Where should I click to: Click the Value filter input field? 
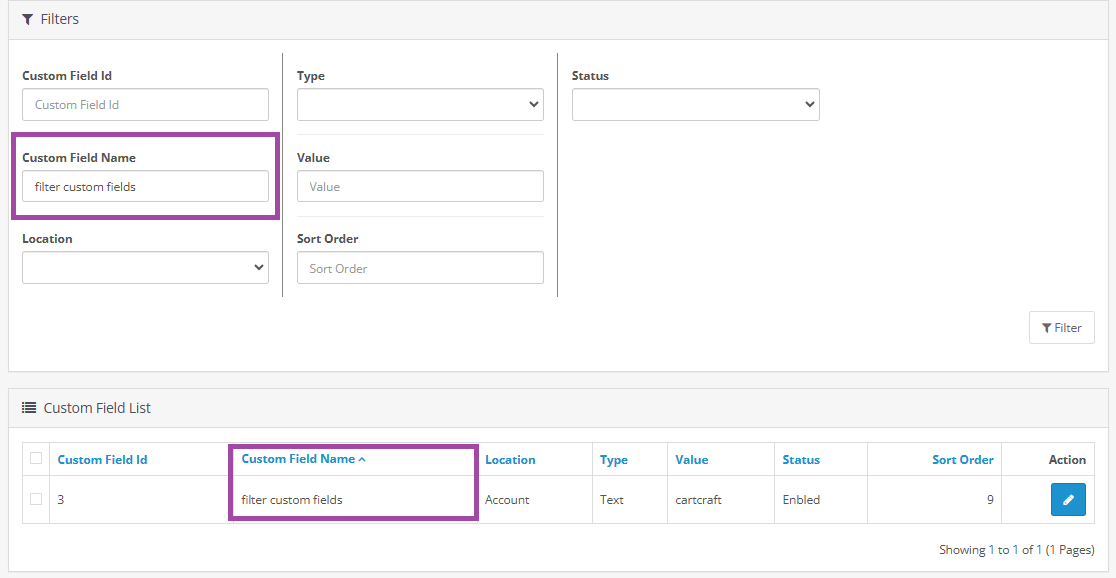click(420, 186)
